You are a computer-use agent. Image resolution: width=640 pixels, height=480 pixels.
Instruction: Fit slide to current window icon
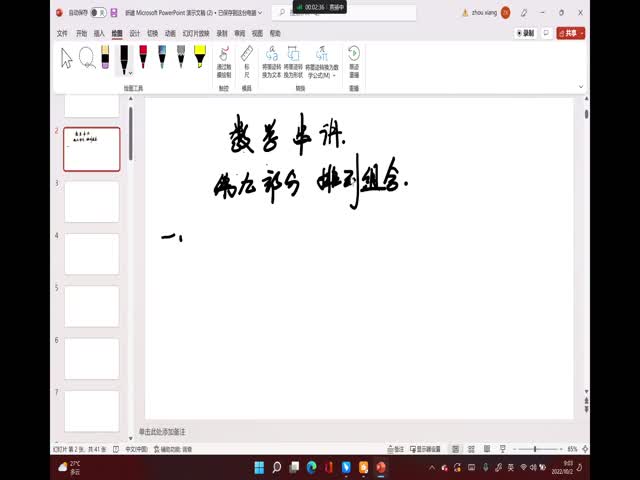point(585,449)
